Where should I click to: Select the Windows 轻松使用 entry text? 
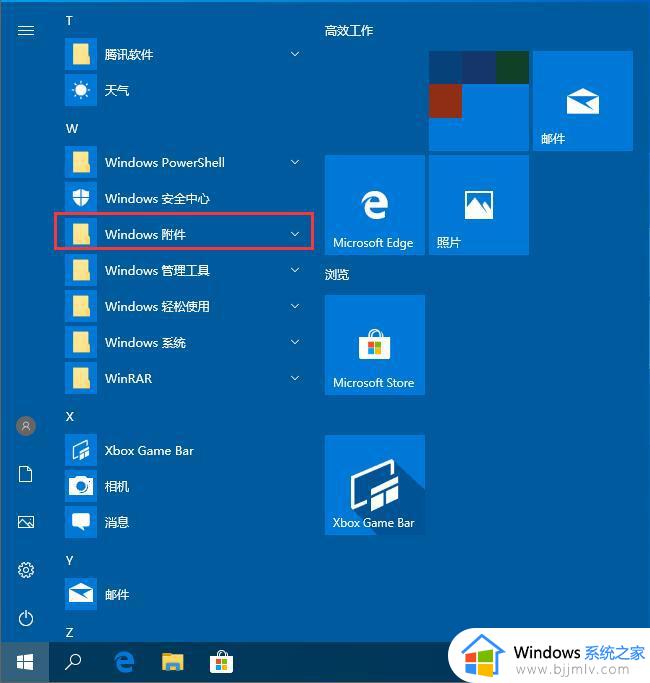(x=157, y=306)
